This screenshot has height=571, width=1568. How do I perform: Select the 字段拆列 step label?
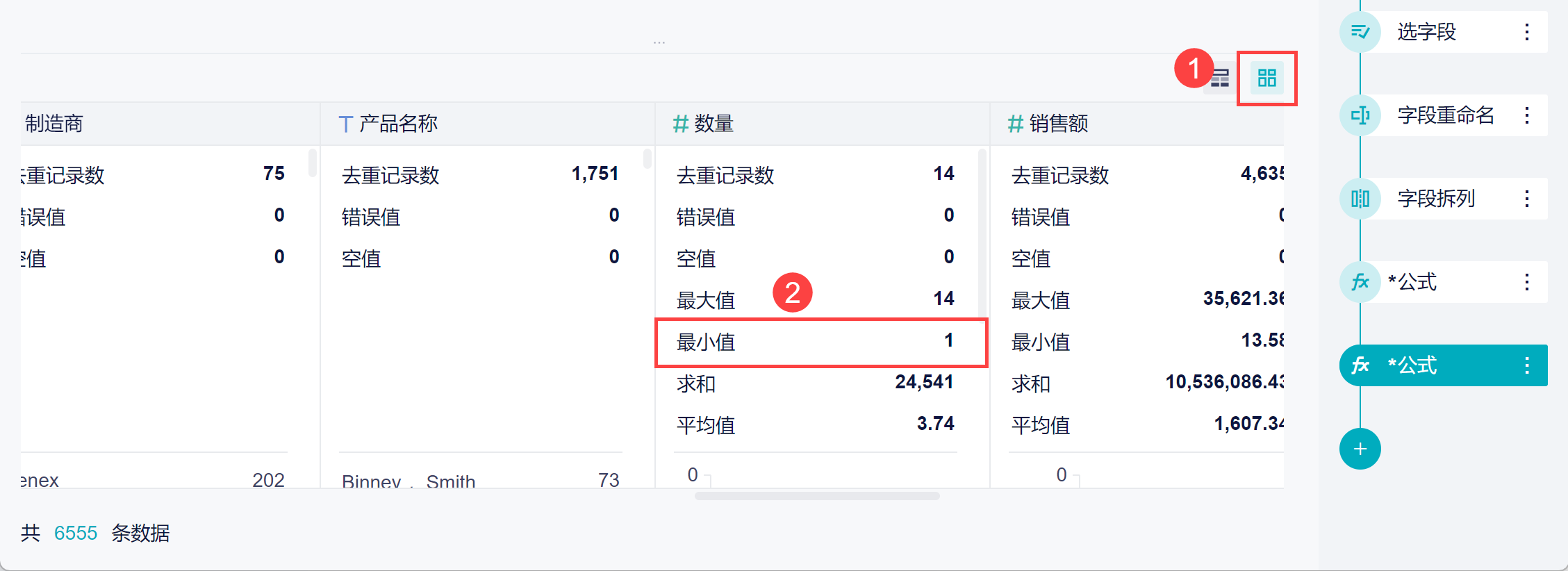(x=1436, y=199)
